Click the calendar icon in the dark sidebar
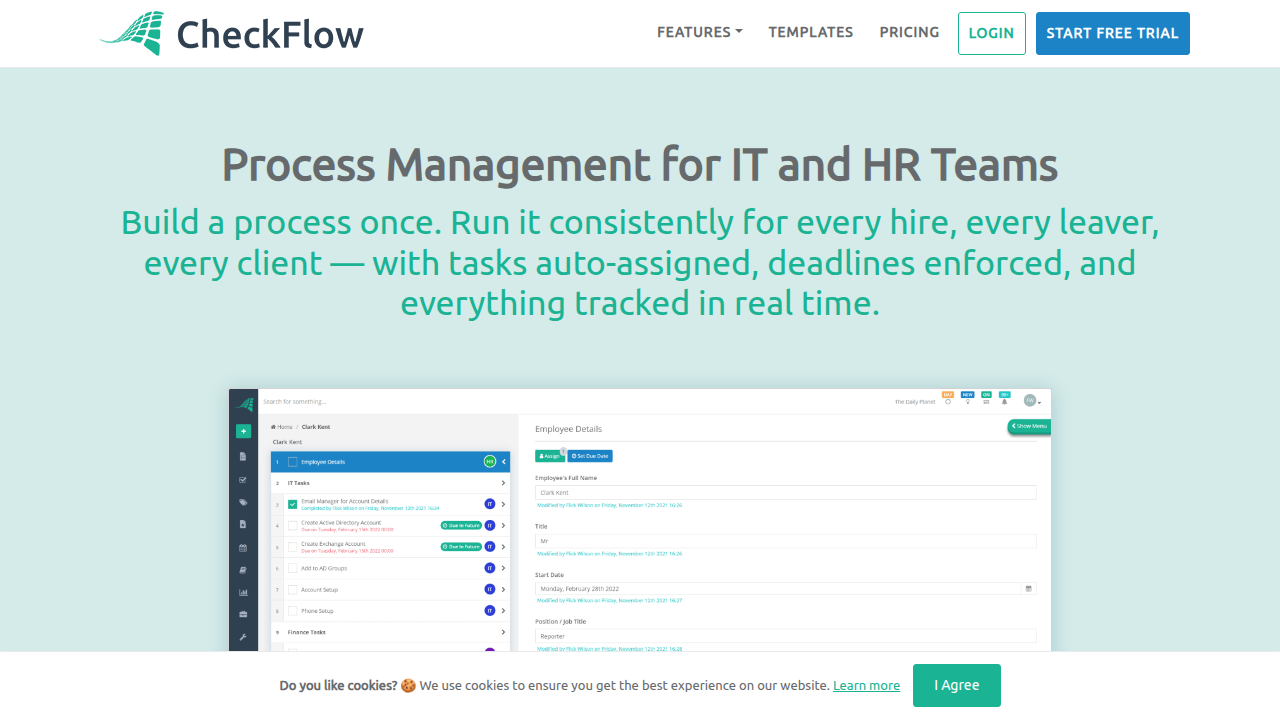This screenshot has height=720, width=1280. 243,547
